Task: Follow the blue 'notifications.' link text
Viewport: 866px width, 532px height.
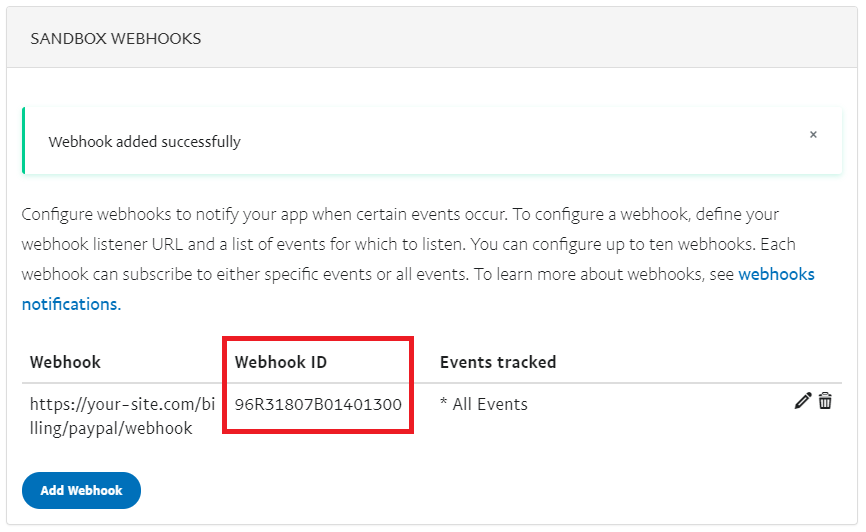Action: coord(71,304)
